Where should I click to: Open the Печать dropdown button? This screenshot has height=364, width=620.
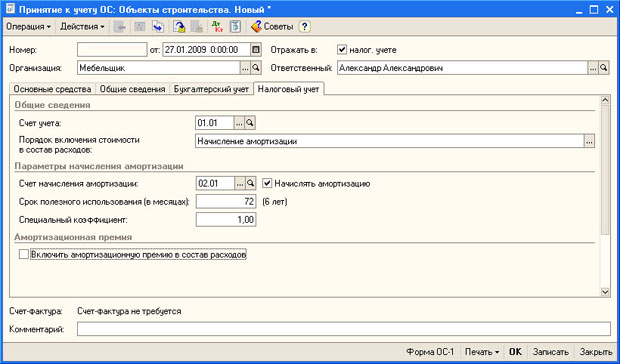pos(482,352)
